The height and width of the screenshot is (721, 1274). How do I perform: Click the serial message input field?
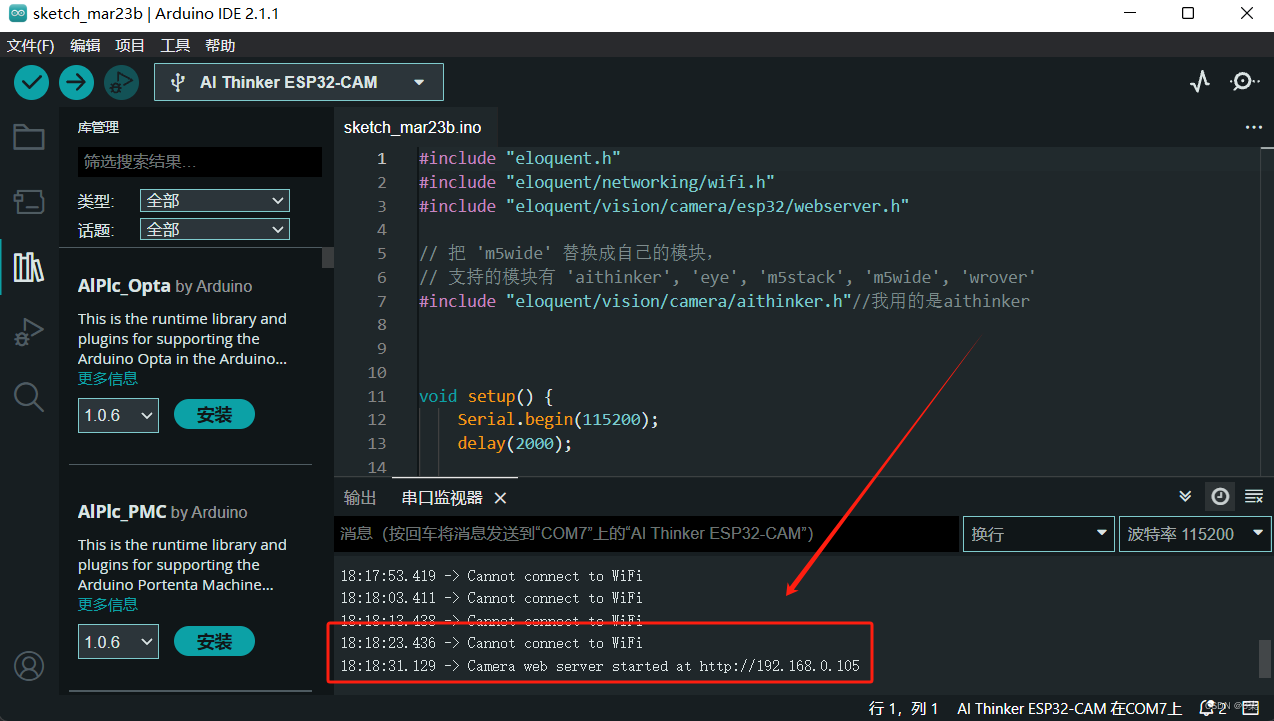647,534
